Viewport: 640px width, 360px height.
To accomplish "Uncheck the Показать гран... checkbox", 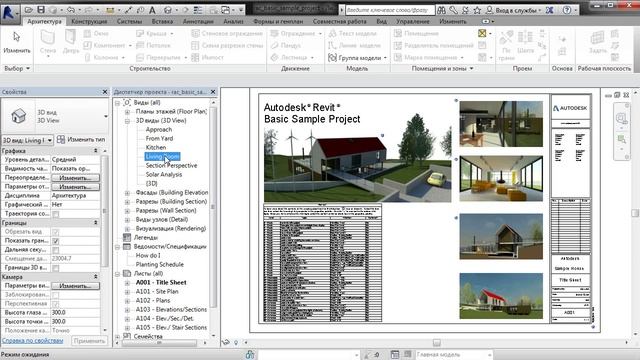I will pyautogui.click(x=56, y=241).
